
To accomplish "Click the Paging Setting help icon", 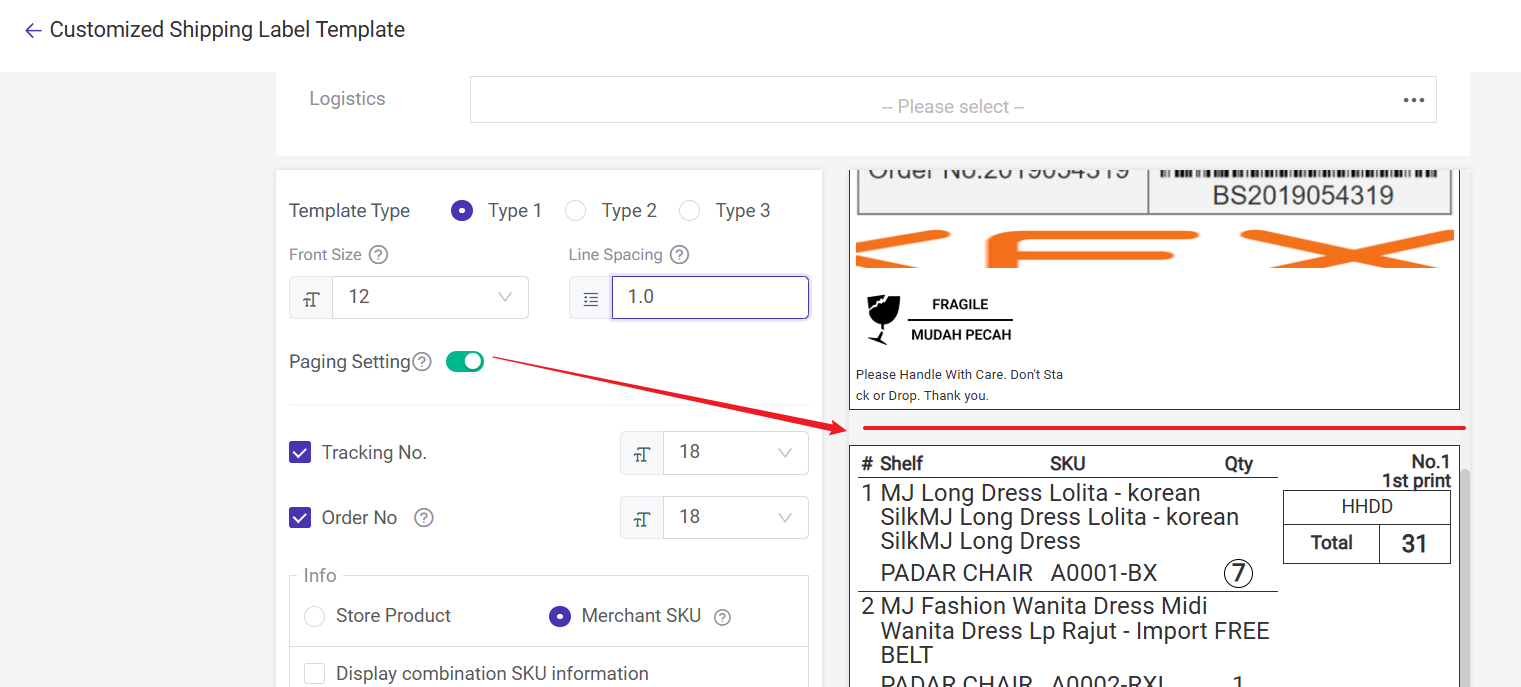I will pyautogui.click(x=422, y=362).
